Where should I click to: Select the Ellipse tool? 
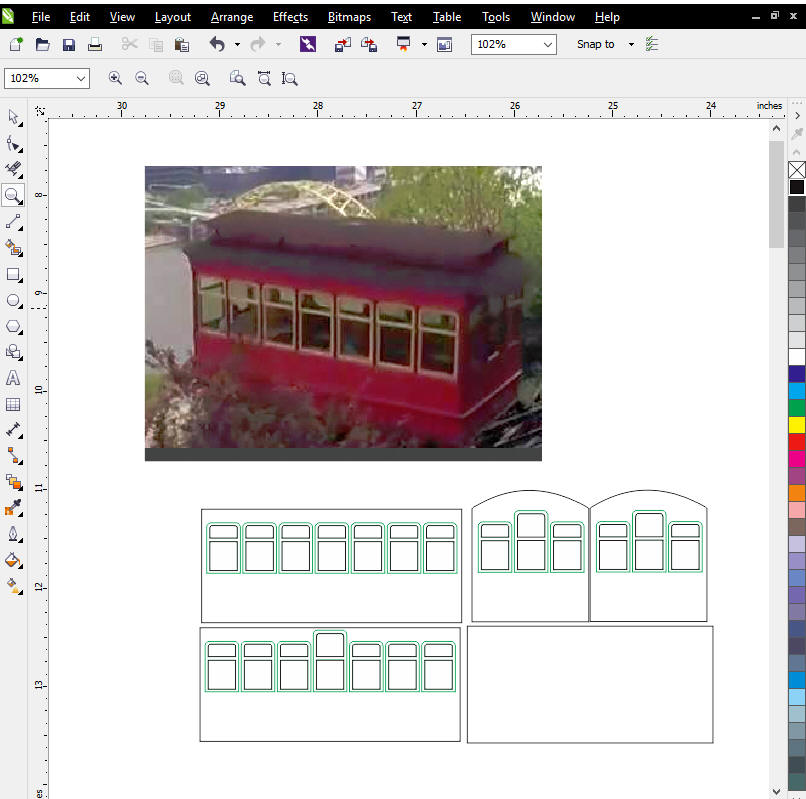click(x=13, y=300)
